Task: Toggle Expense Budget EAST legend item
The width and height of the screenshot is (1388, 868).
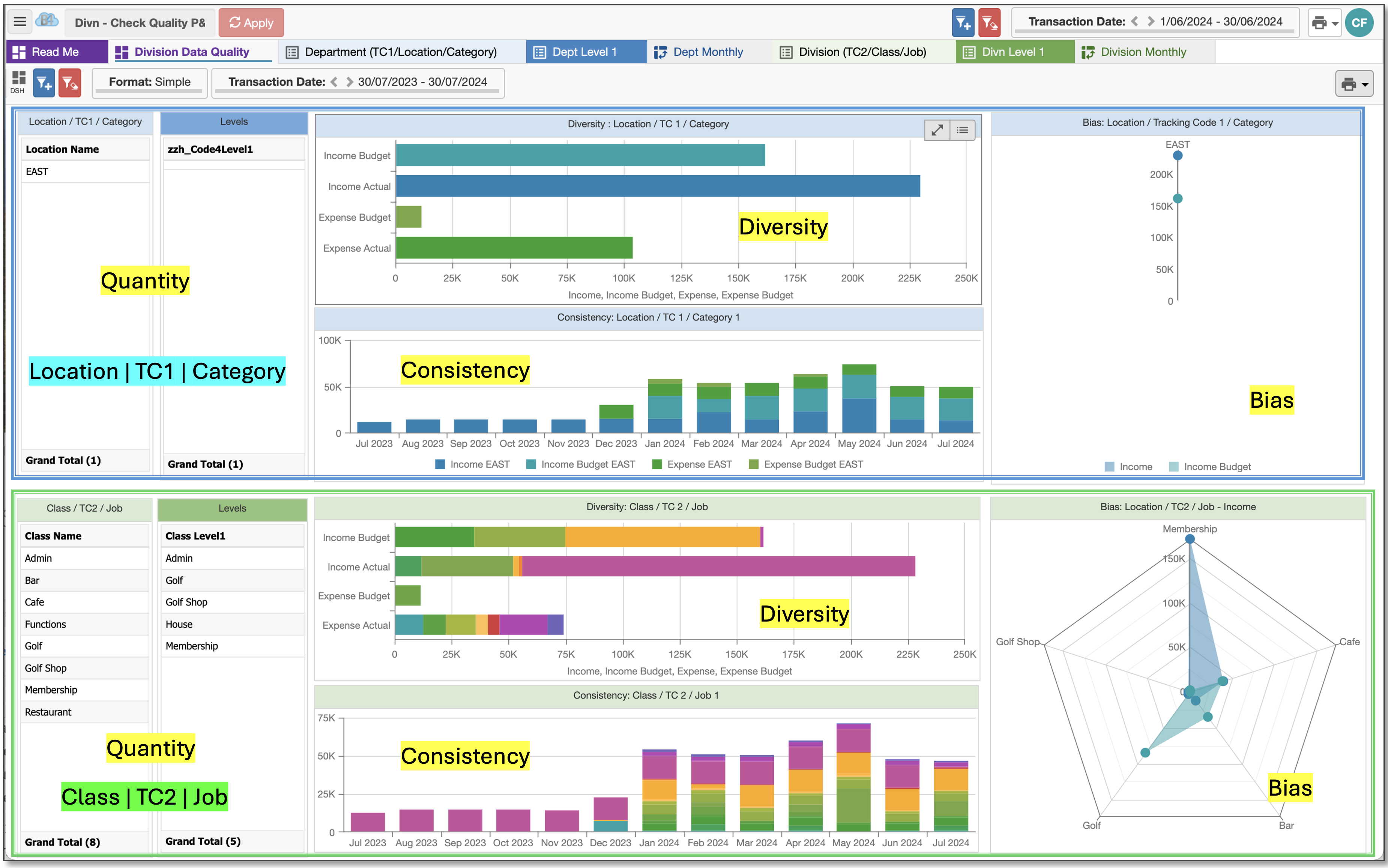Action: [806, 464]
